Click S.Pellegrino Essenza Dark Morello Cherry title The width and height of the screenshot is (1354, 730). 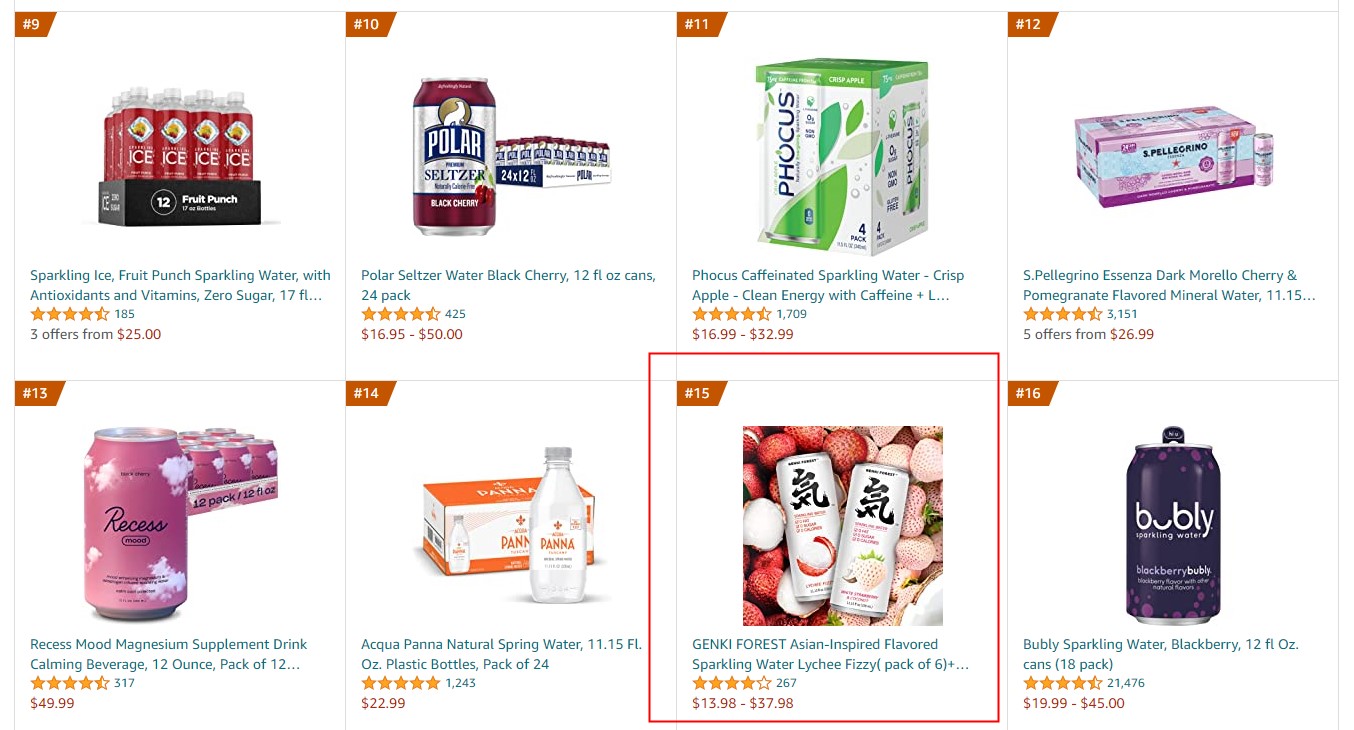pos(1169,285)
